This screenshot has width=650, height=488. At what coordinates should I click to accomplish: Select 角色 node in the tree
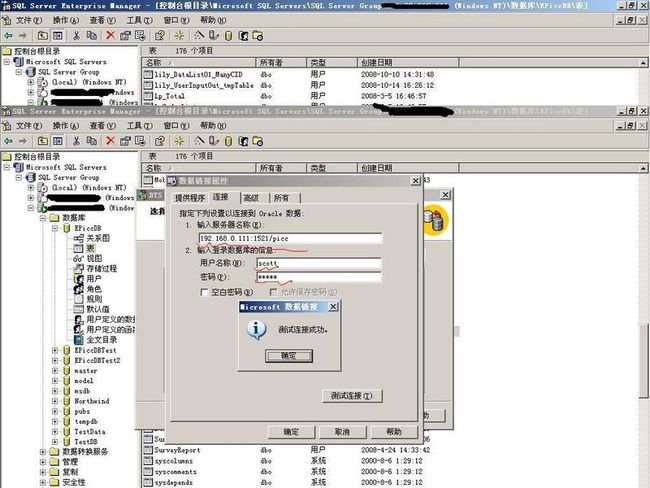94,289
